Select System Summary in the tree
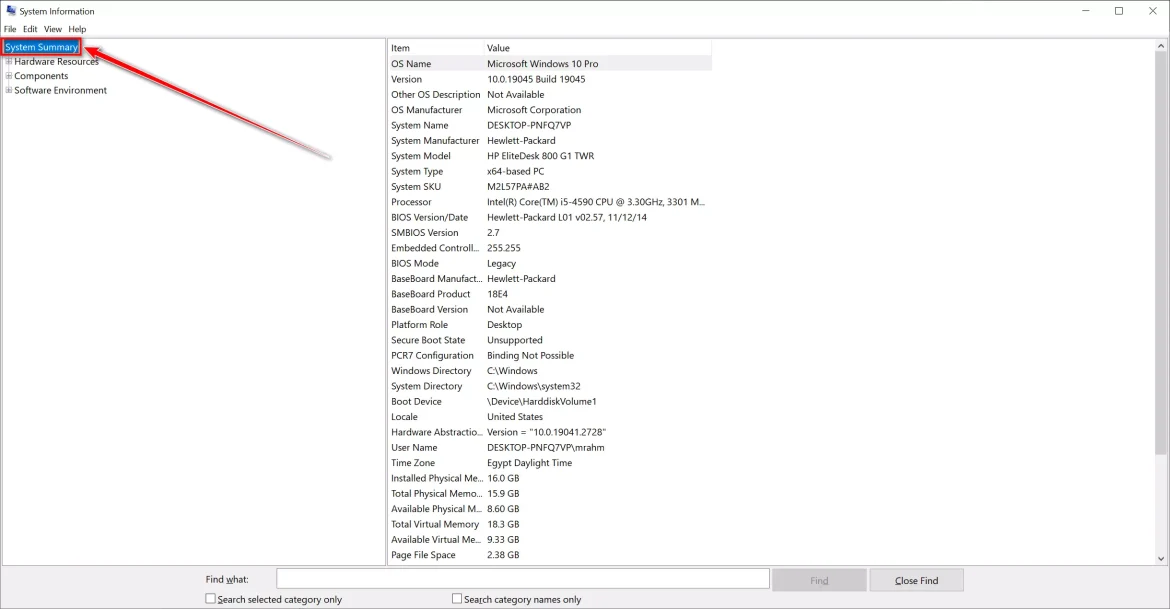1170x609 pixels. (41, 47)
